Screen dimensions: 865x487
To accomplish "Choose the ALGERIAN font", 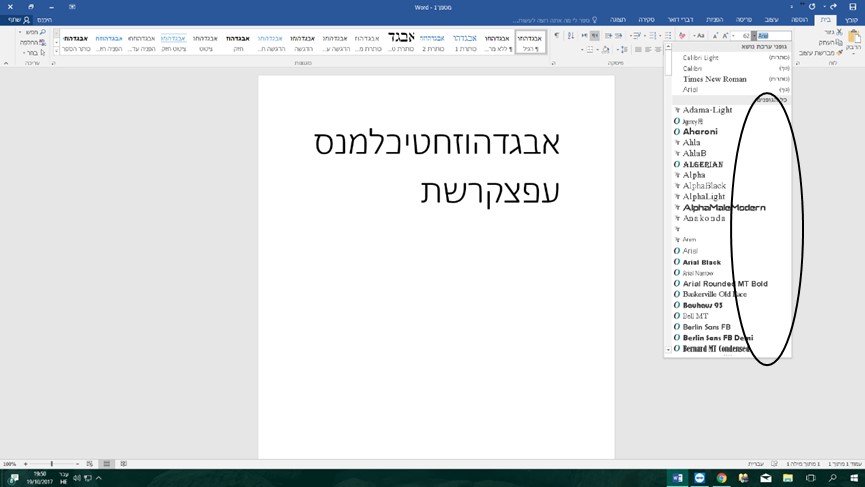I will tap(703, 164).
